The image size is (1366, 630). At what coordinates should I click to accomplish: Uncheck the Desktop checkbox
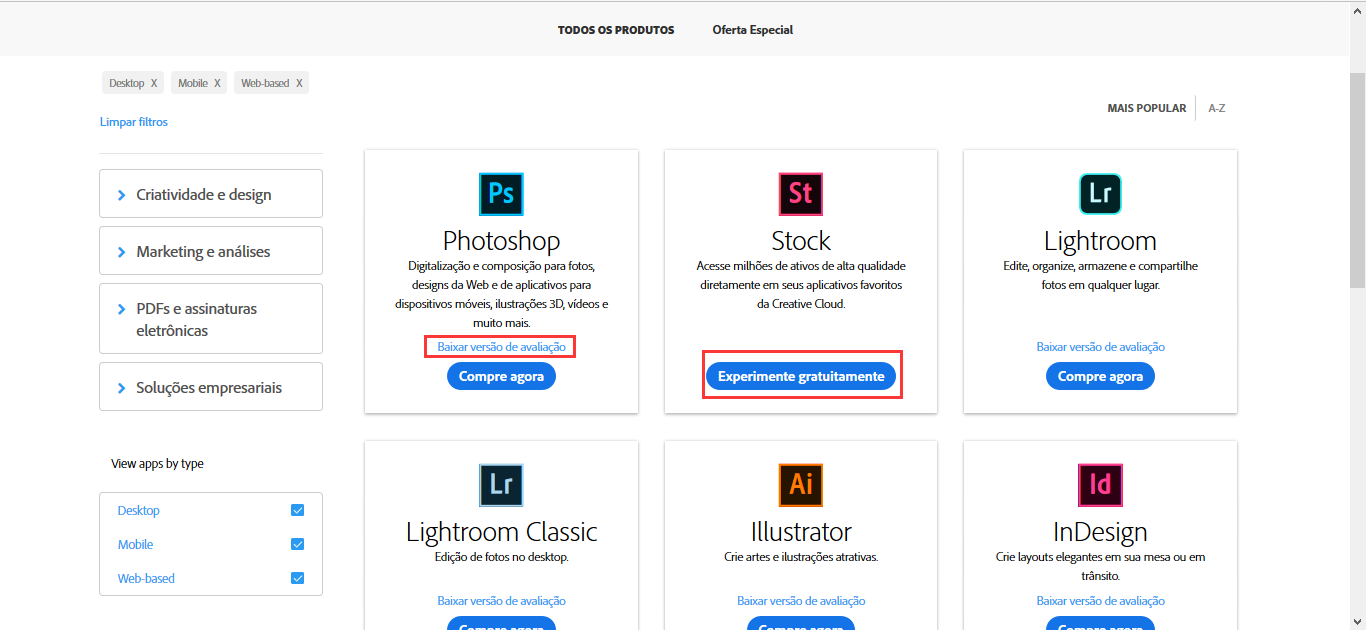point(297,509)
